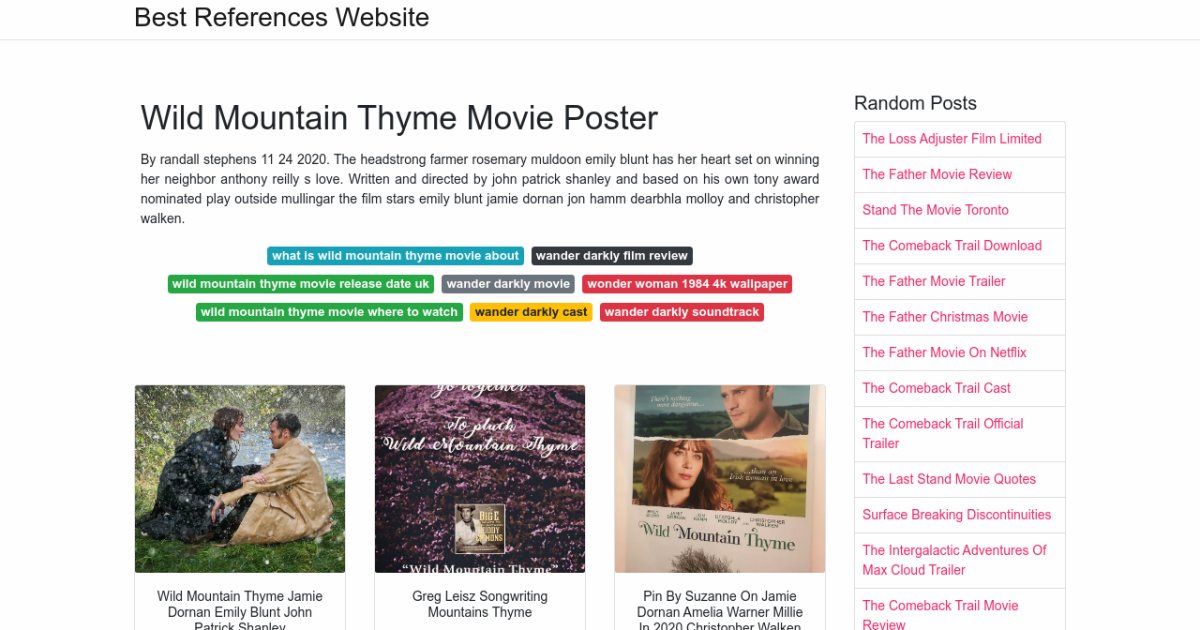The height and width of the screenshot is (630, 1200).
Task: Click the yellow 'wander darkly cast' tag
Action: (x=531, y=312)
